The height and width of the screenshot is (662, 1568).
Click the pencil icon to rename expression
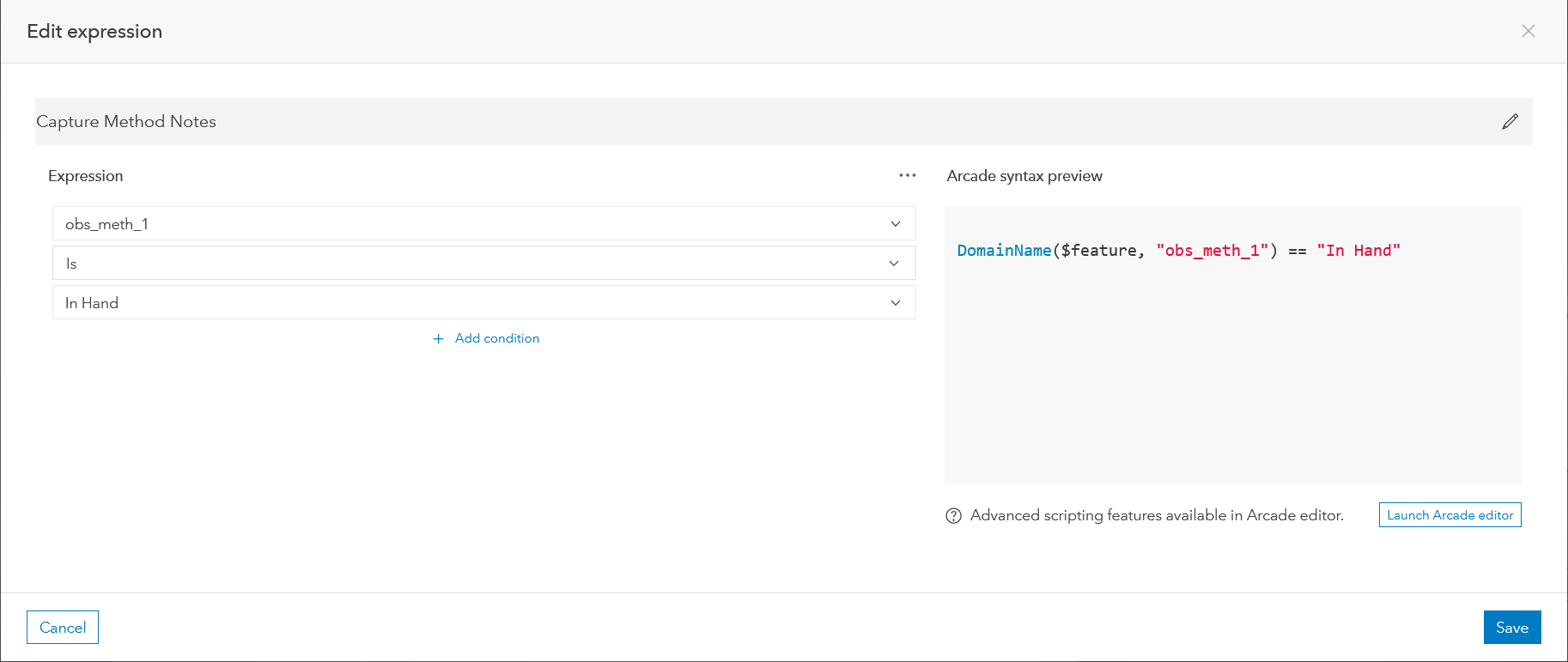(x=1510, y=122)
